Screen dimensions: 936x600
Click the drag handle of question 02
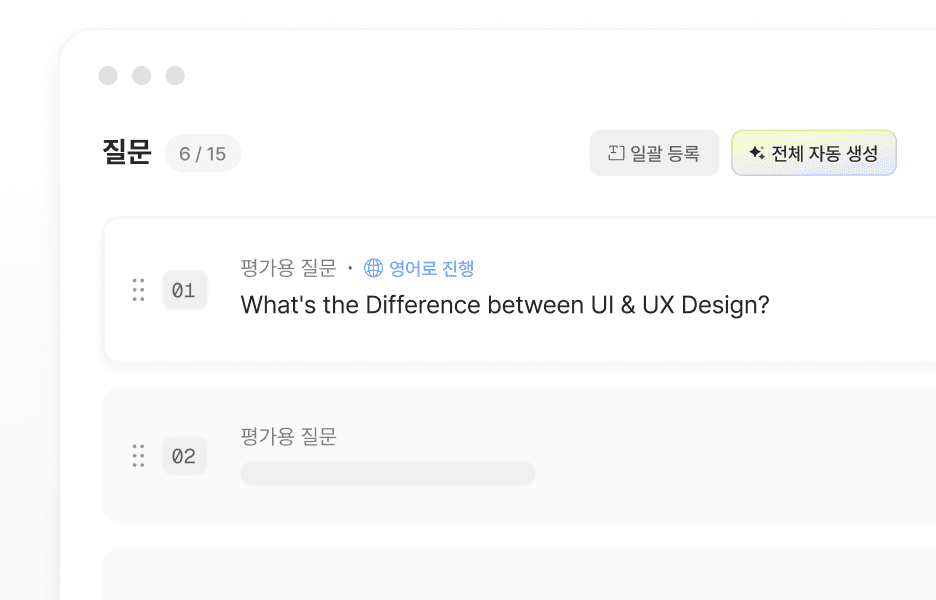(138, 456)
